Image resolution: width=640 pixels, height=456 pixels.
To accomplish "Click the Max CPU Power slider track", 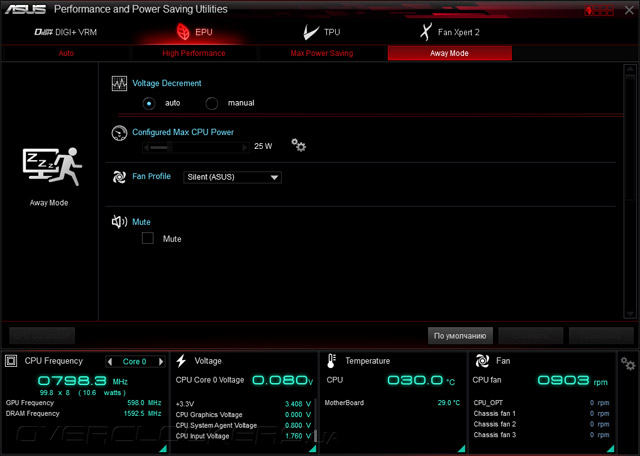I will 196,147.
